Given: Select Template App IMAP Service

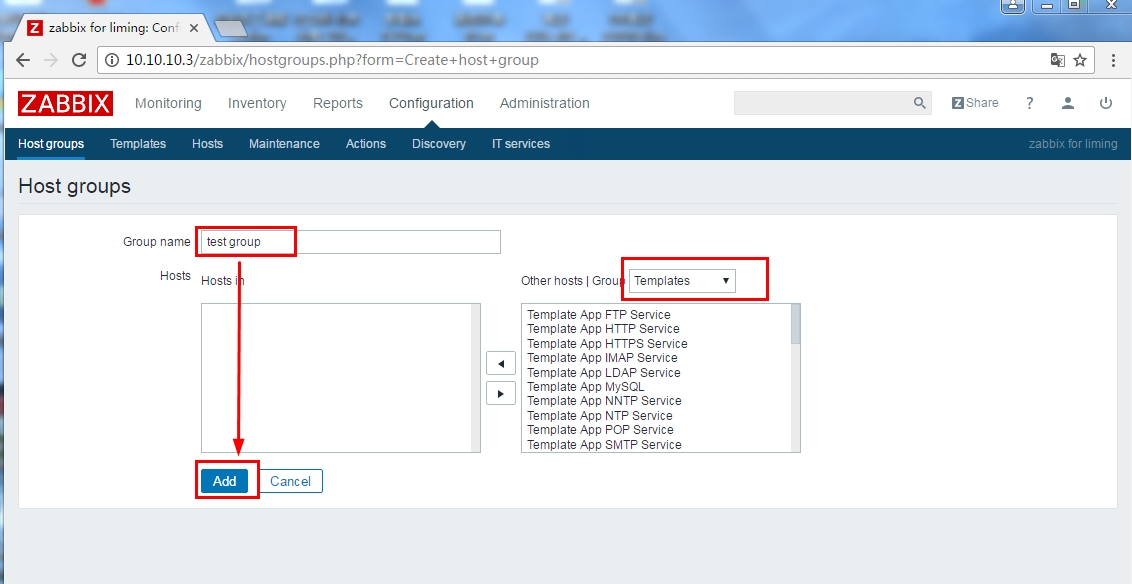Looking at the screenshot, I should [602, 357].
